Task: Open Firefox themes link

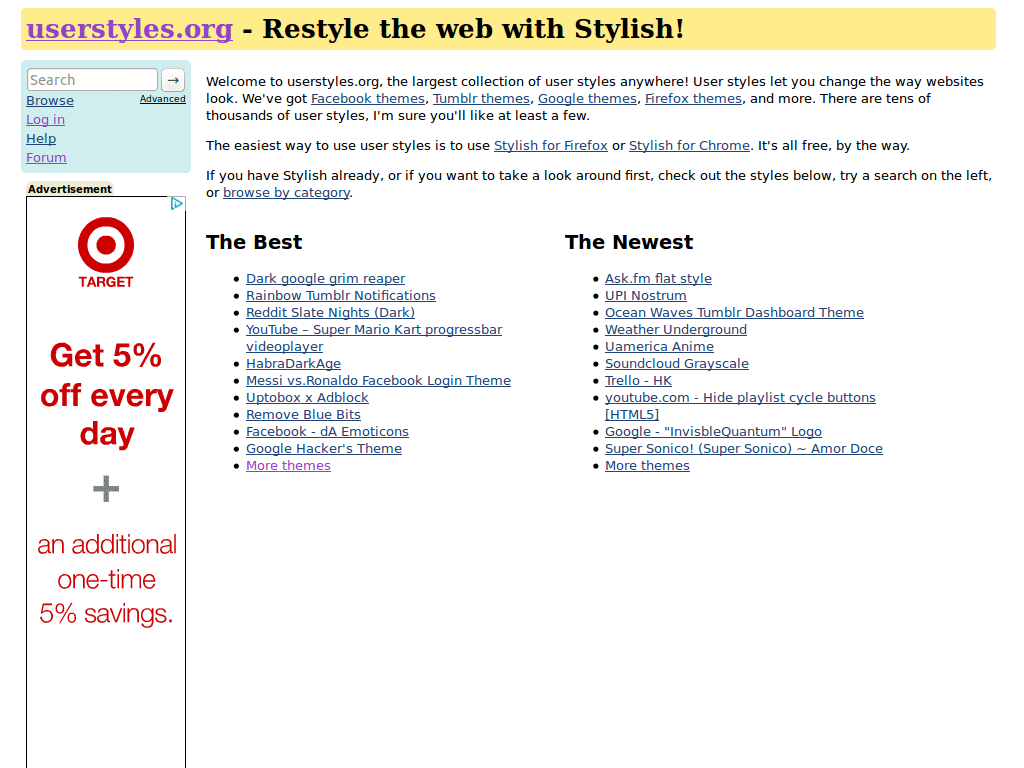Action: tap(694, 99)
